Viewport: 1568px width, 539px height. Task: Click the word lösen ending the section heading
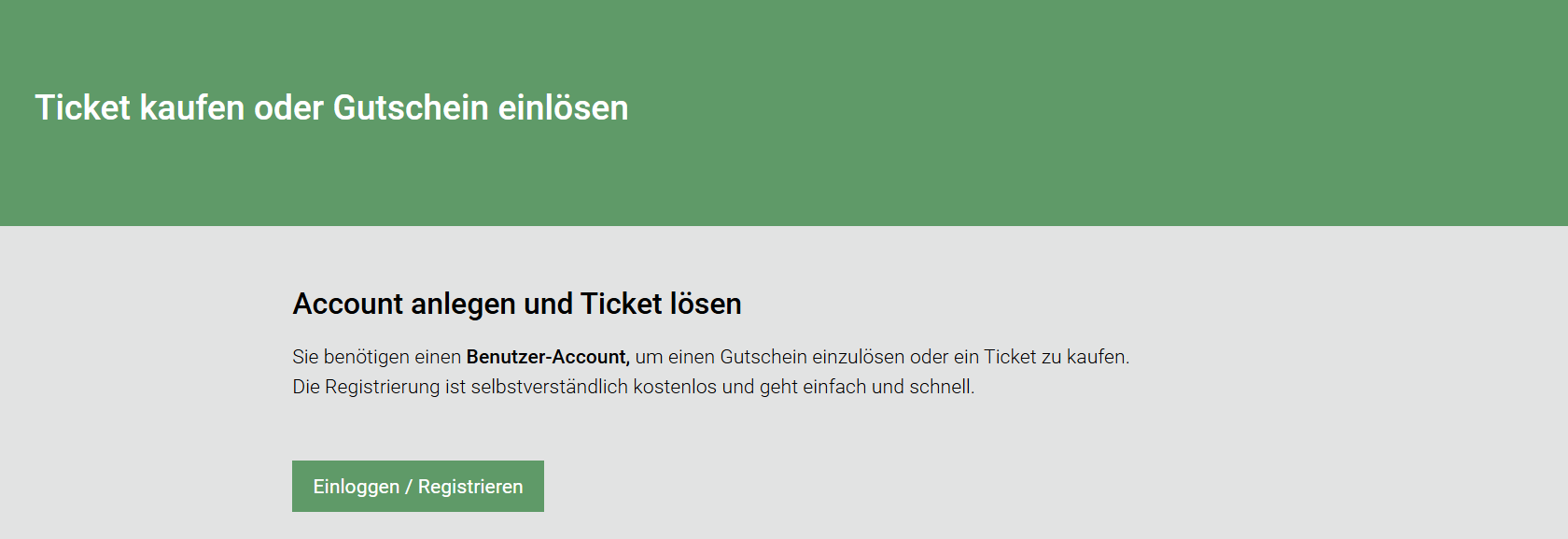(x=705, y=304)
